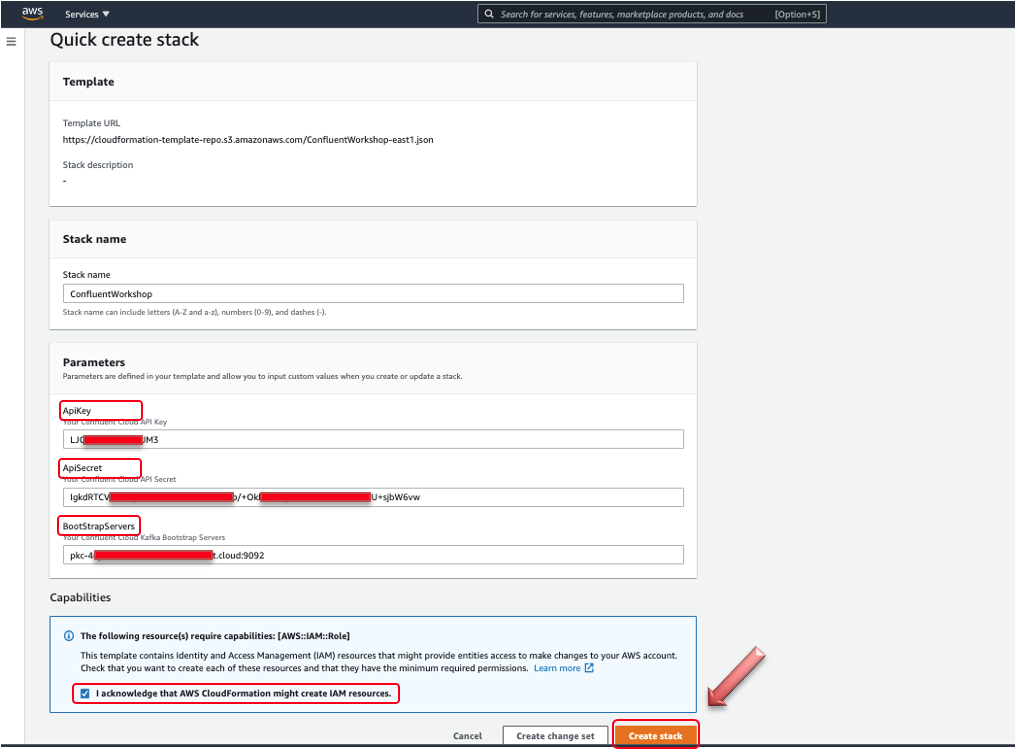Toggle the IAM resources acknowledgement checkbox
This screenshot has height=753, width=1018.
click(85, 693)
